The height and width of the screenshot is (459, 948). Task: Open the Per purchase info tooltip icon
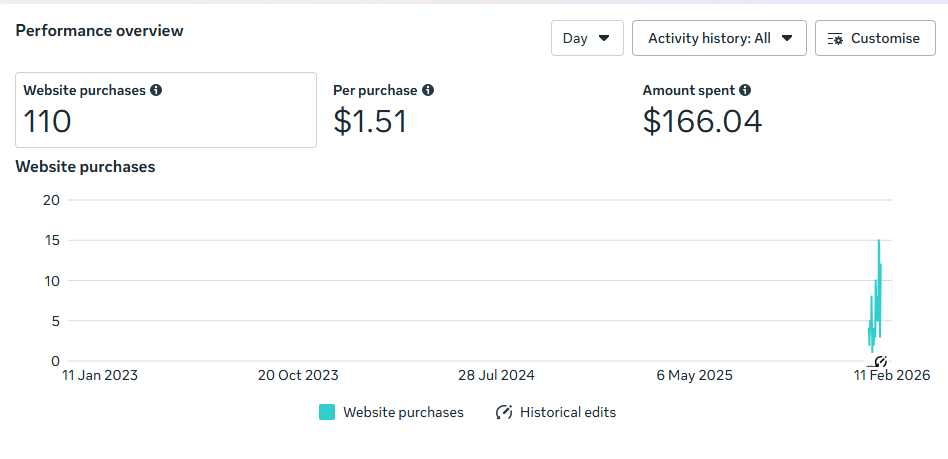[428, 90]
